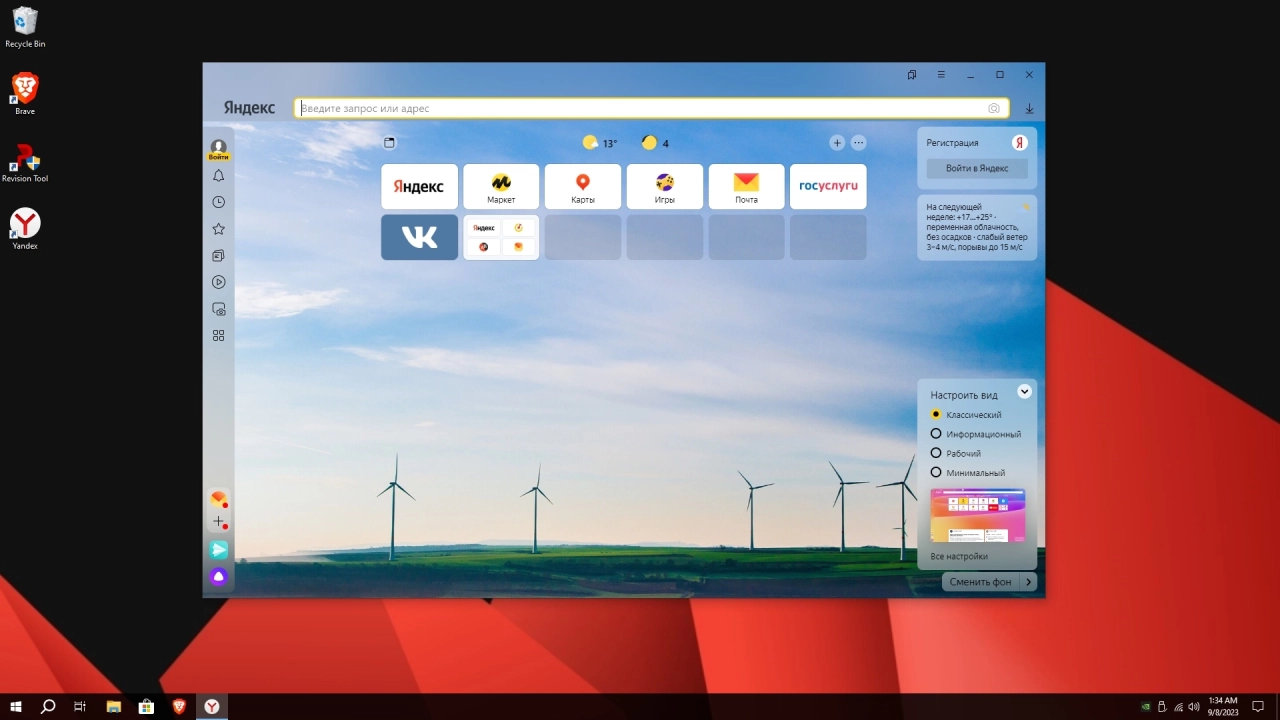Add a sidebar app with plus icon
The width and height of the screenshot is (1280, 720).
pyautogui.click(x=219, y=522)
